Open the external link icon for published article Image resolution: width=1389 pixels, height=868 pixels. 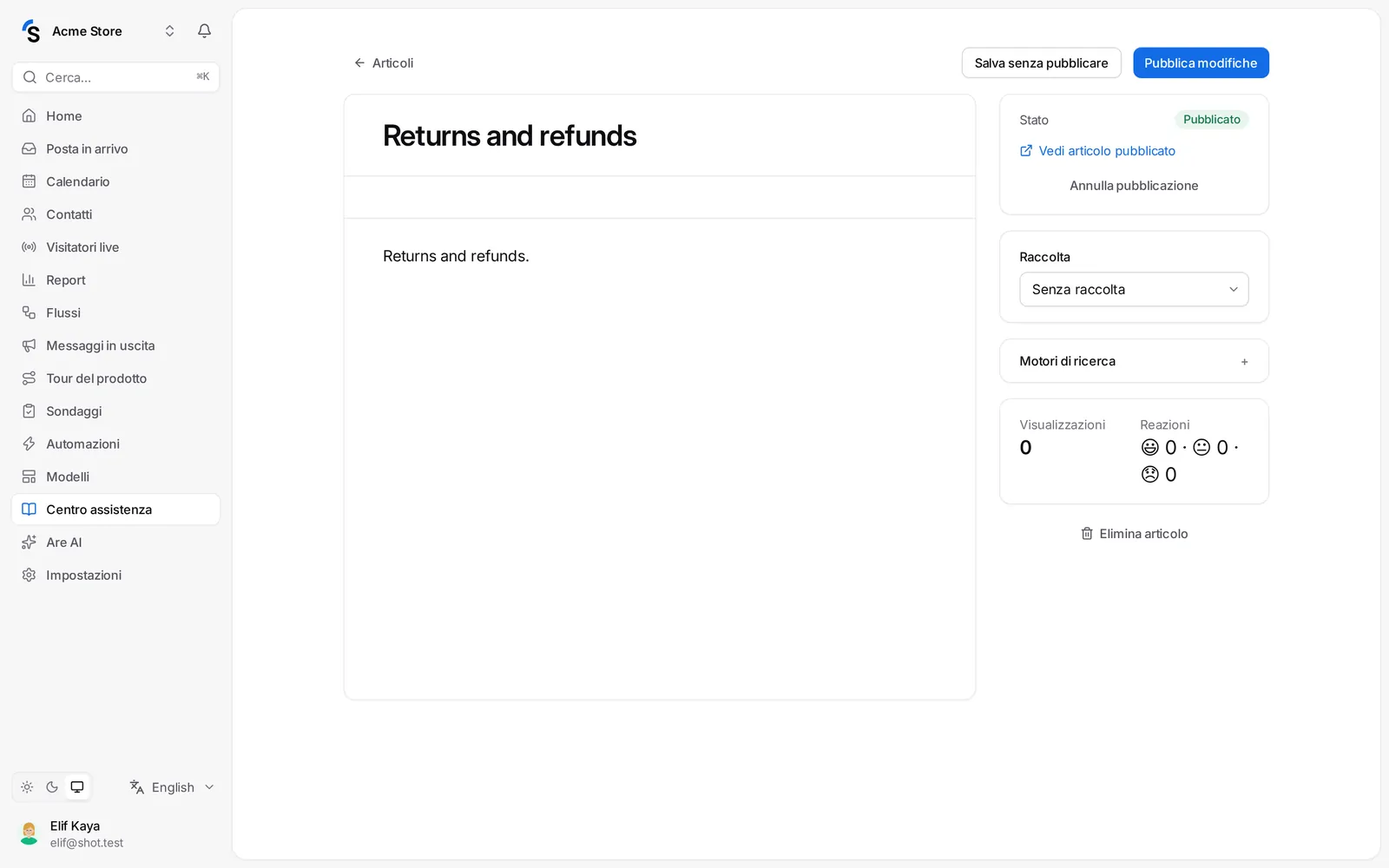click(x=1026, y=151)
